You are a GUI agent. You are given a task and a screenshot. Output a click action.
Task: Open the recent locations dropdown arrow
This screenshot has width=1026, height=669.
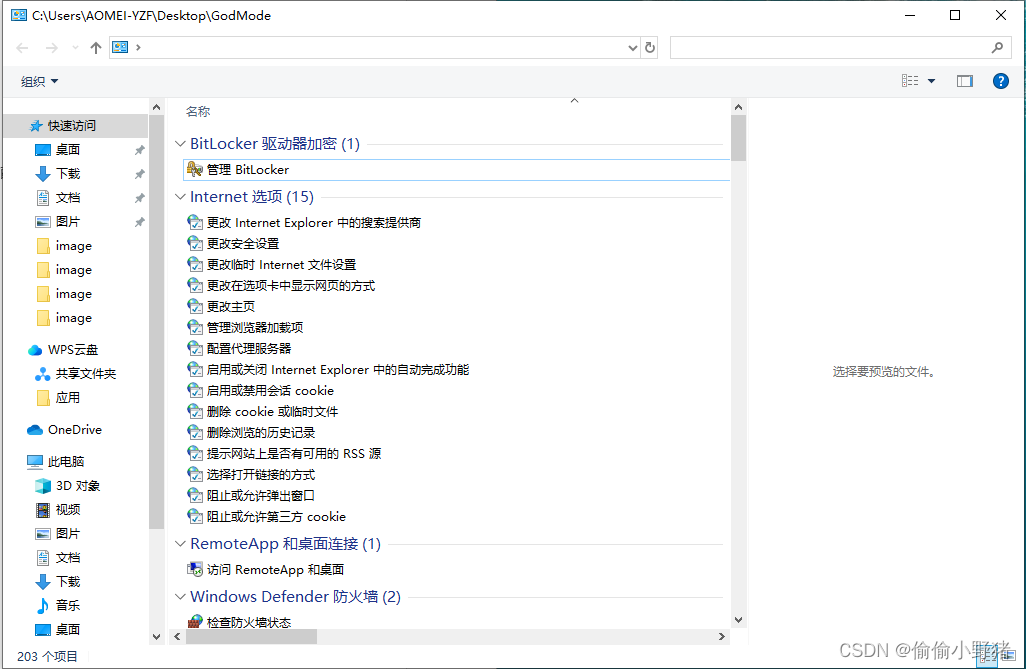point(75,47)
